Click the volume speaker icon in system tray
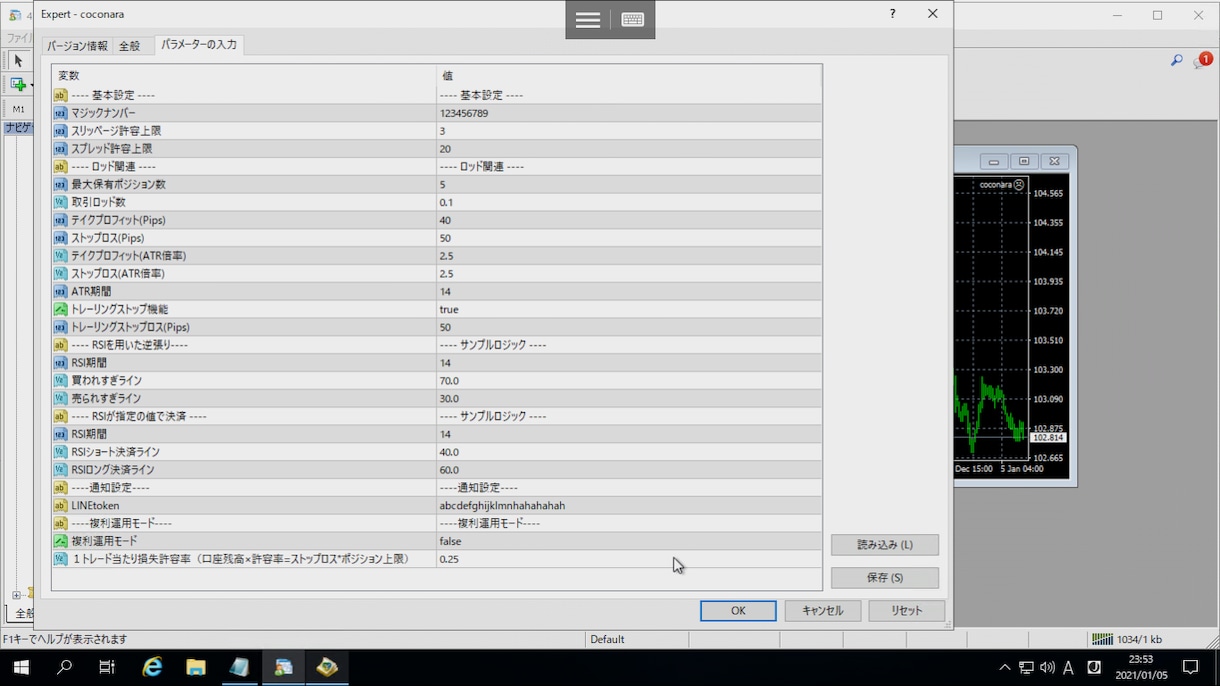 [x=1047, y=667]
